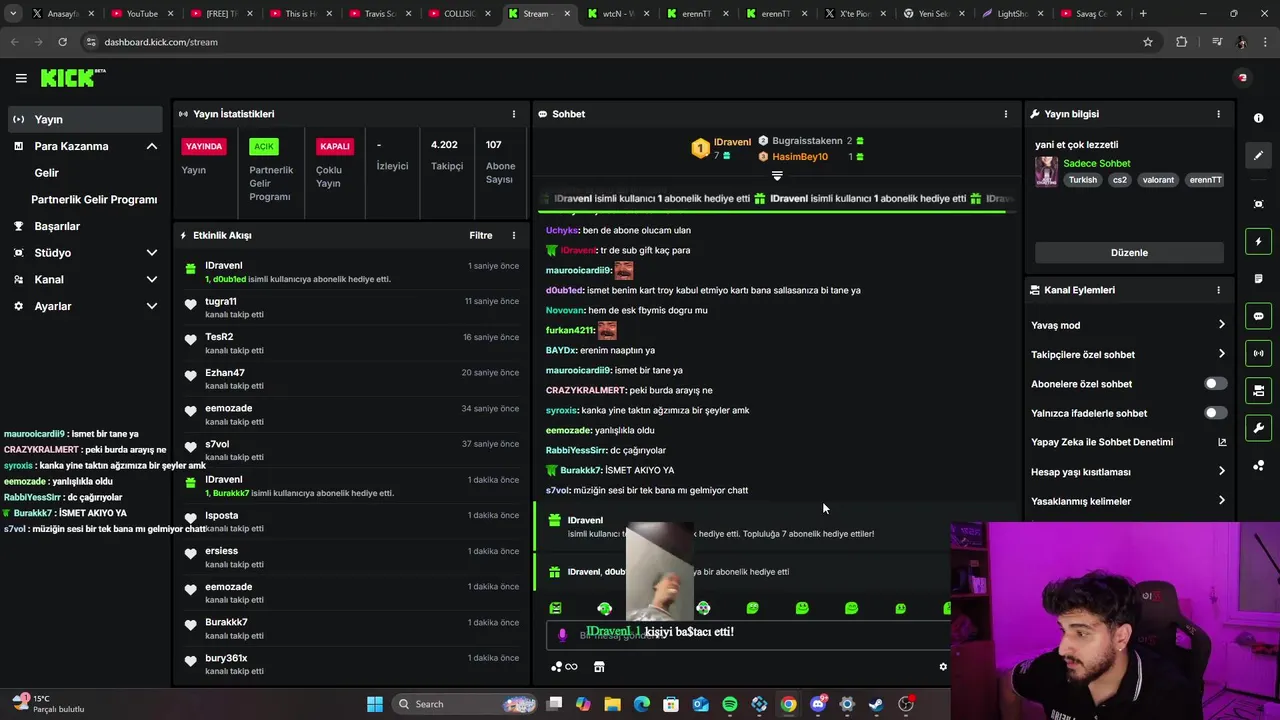The image size is (1280, 720).
Task: Collapse the Para Kazanma sidebar section
Action: [x=152, y=146]
